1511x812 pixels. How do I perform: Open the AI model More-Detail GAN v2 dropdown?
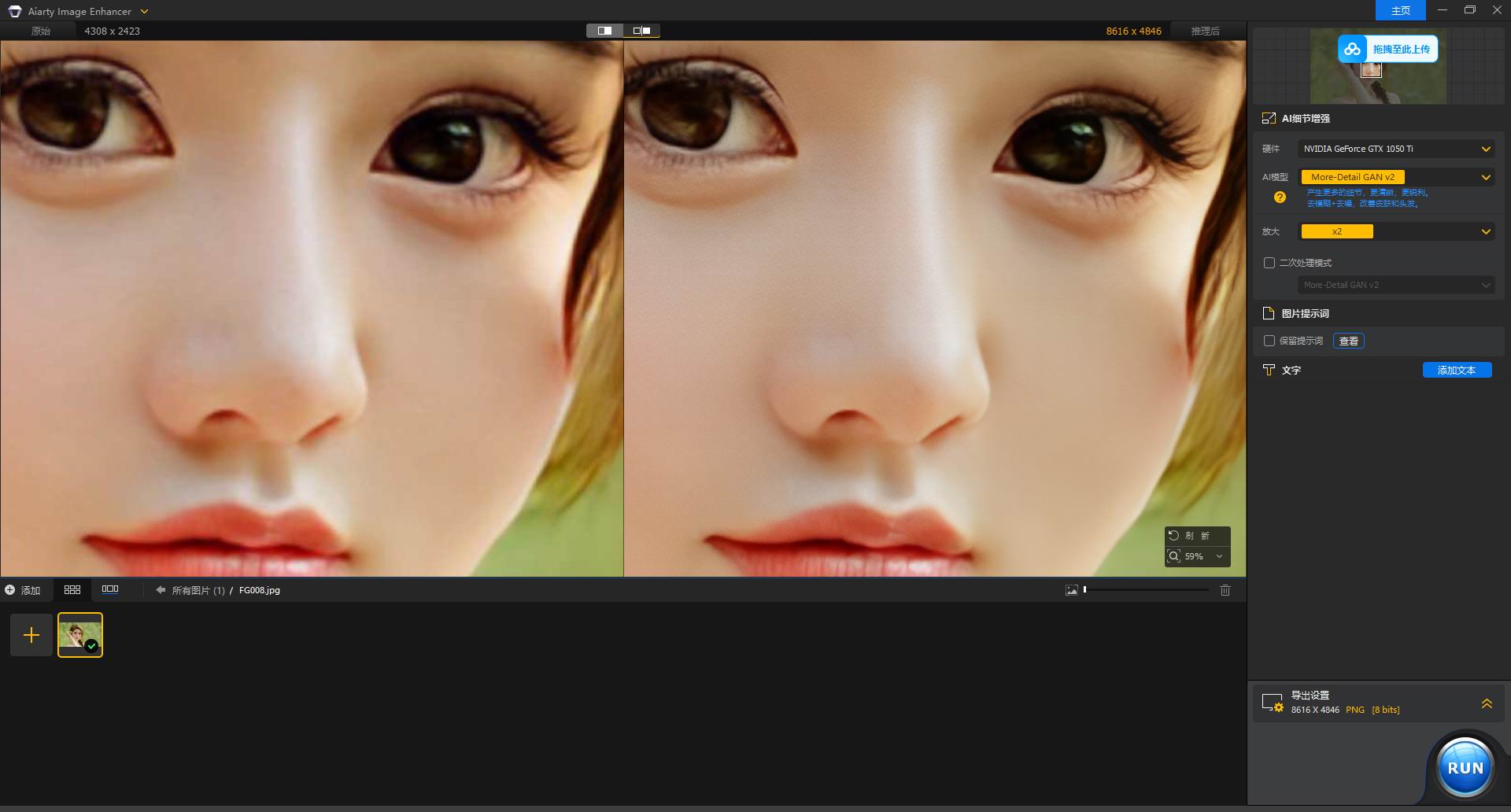[x=1396, y=177]
